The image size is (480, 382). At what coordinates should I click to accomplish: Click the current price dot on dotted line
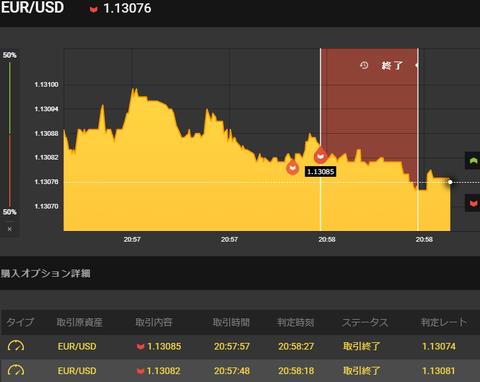point(450,182)
